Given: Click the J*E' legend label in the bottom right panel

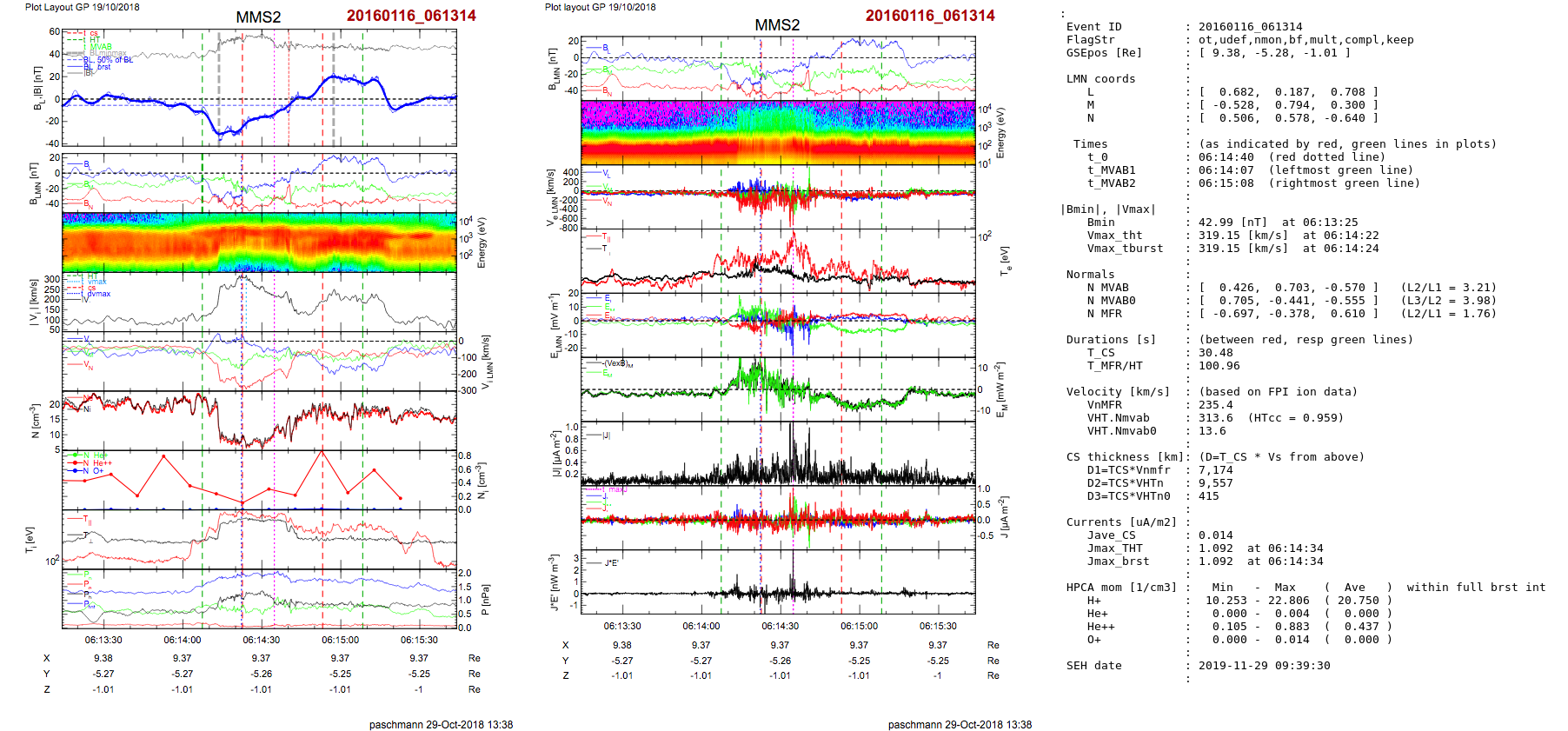Looking at the screenshot, I should point(611,563).
